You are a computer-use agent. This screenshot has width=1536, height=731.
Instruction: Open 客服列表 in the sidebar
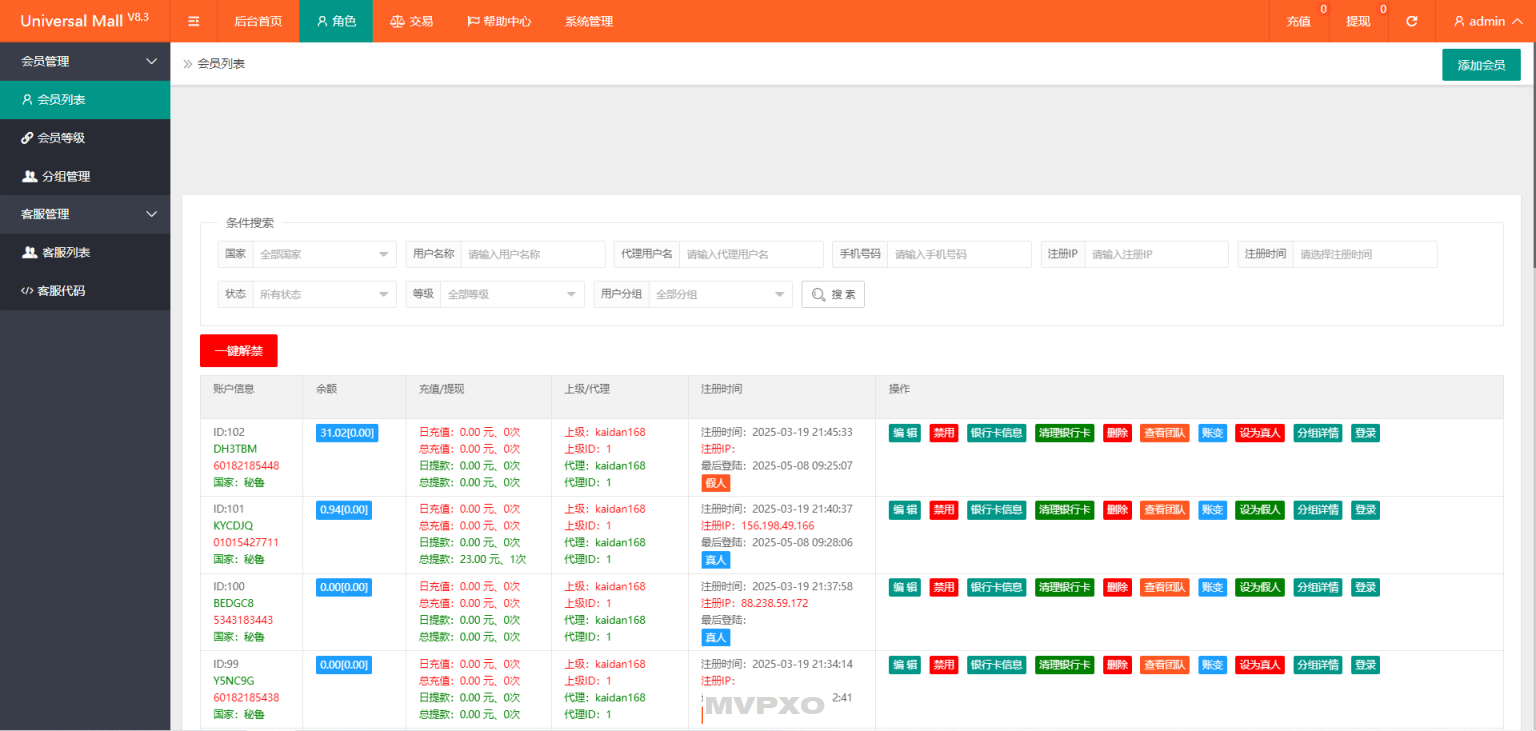tap(85, 252)
